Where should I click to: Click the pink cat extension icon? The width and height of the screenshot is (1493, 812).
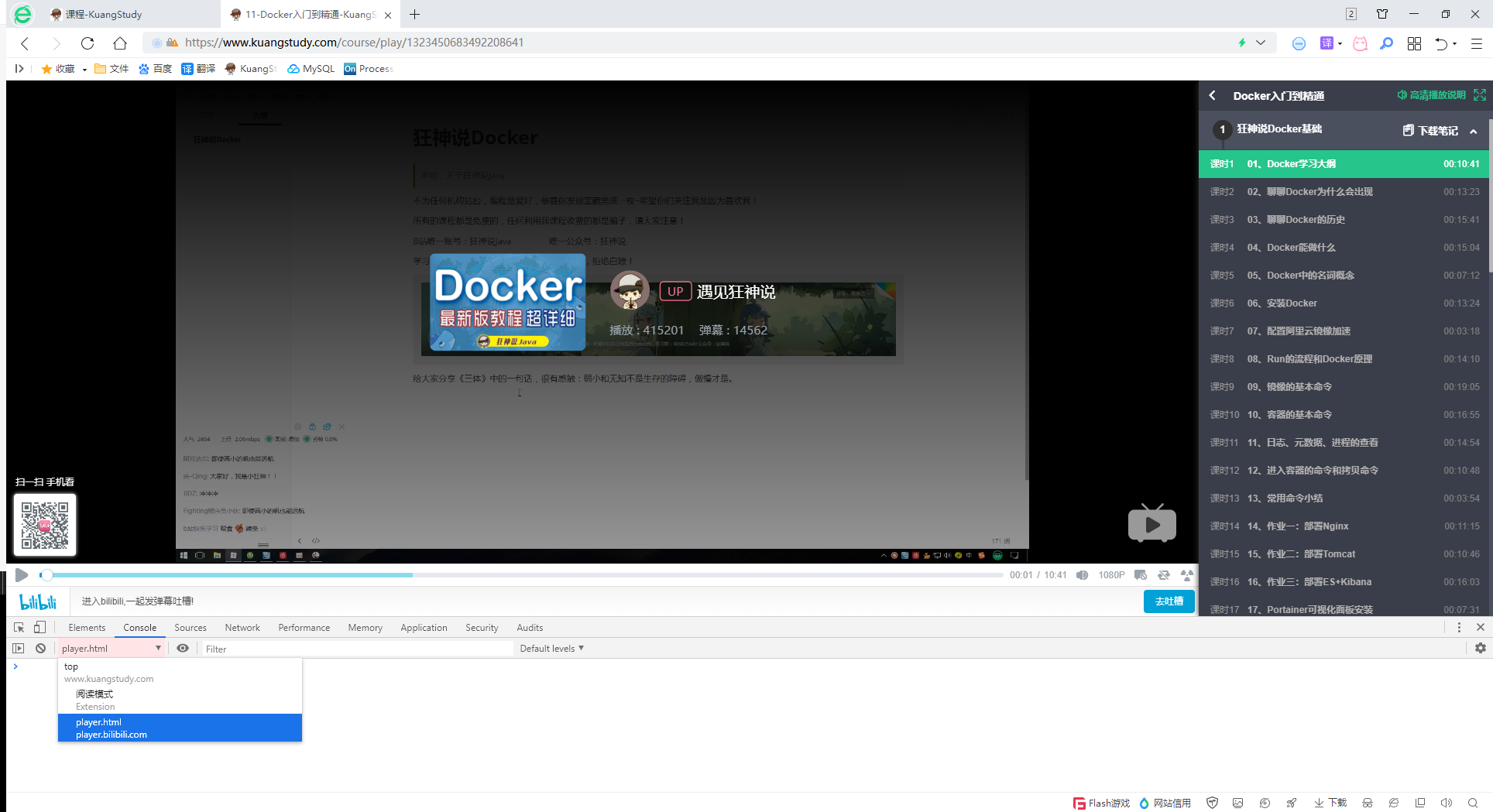pyautogui.click(x=1360, y=43)
